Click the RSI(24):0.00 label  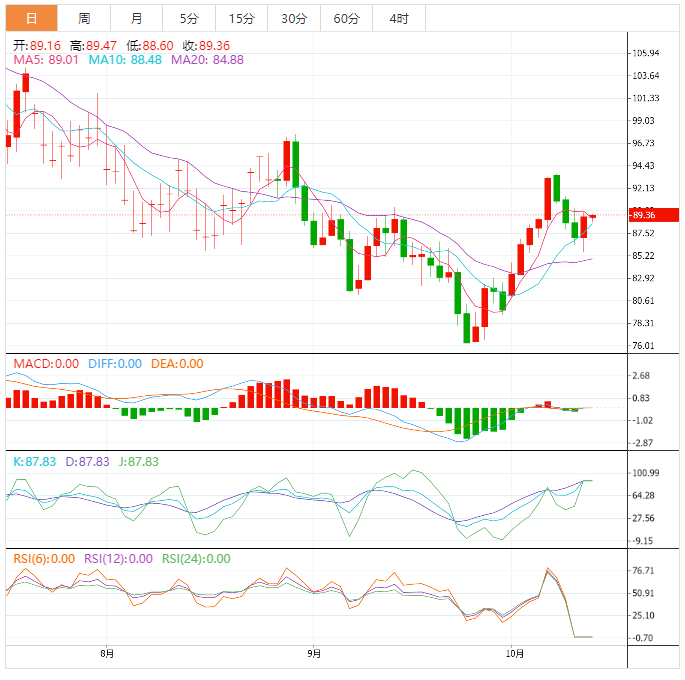point(196,559)
